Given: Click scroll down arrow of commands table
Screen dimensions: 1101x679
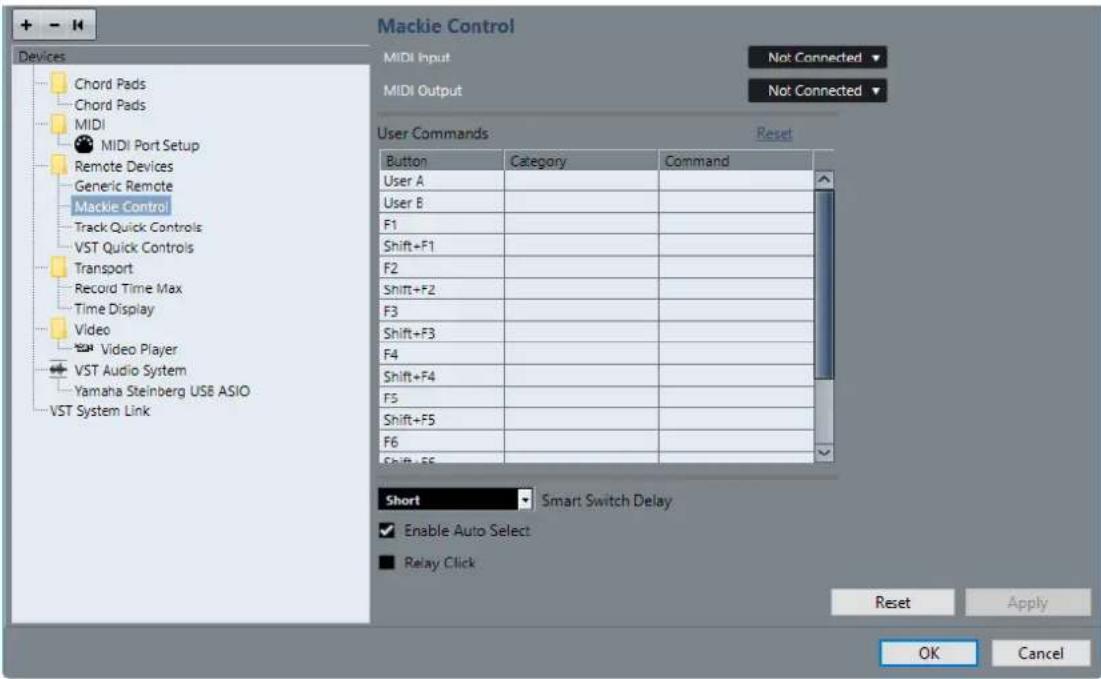Looking at the screenshot, I should pos(824,453).
